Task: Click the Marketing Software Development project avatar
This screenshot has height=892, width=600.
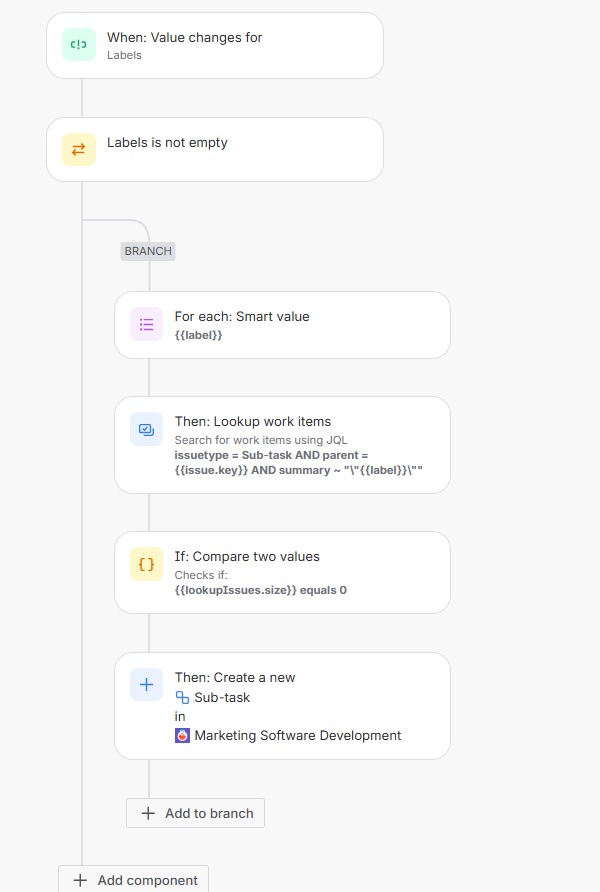Action: point(183,735)
